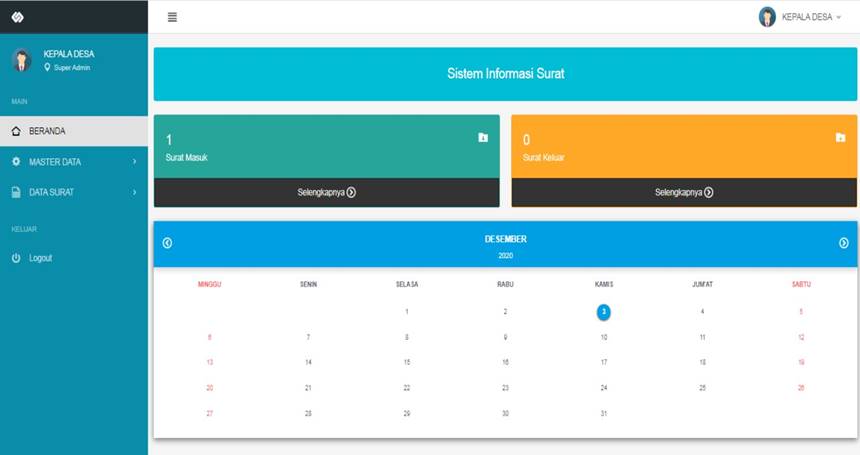The width and height of the screenshot is (860, 455).
Task: Open the Beranda menu item
Action: tap(47, 131)
